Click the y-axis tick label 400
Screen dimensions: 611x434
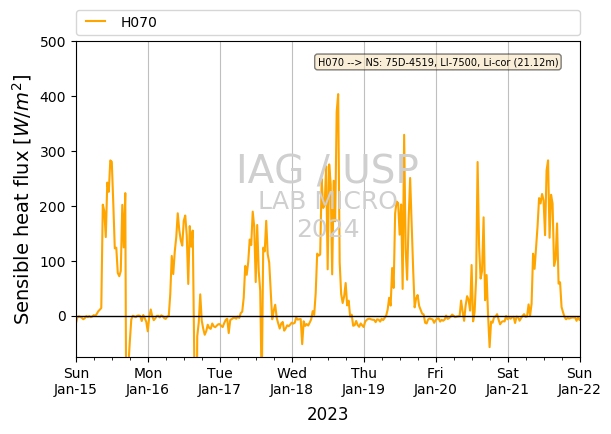tap(53, 97)
